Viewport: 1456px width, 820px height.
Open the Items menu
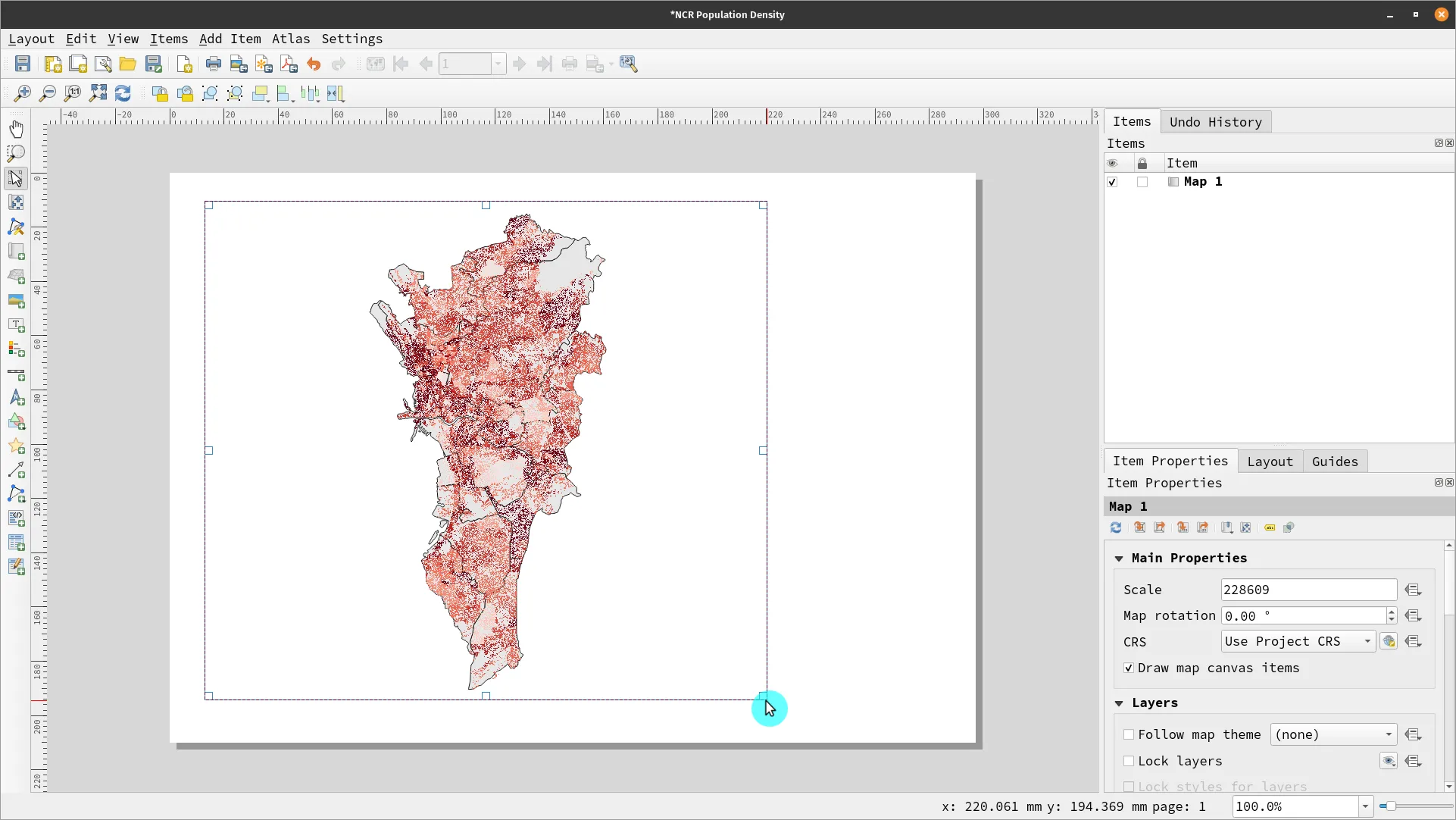(169, 39)
